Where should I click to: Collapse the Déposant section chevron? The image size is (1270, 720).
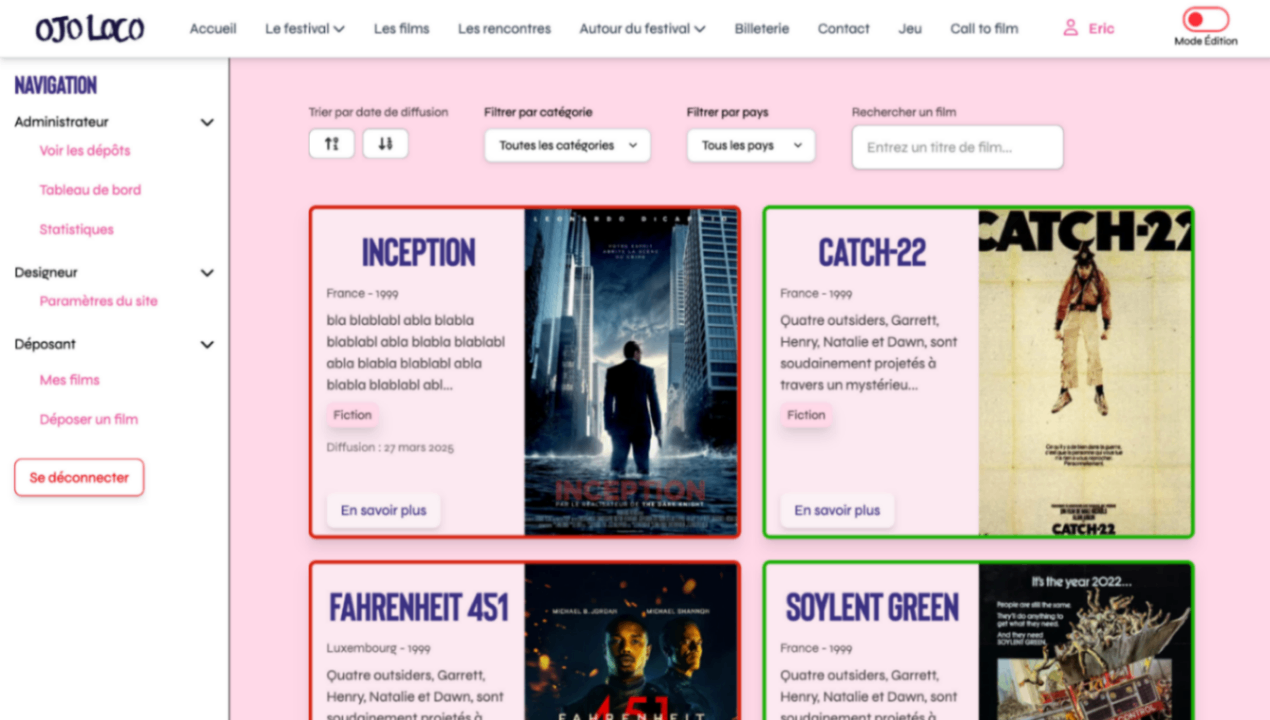tap(207, 345)
